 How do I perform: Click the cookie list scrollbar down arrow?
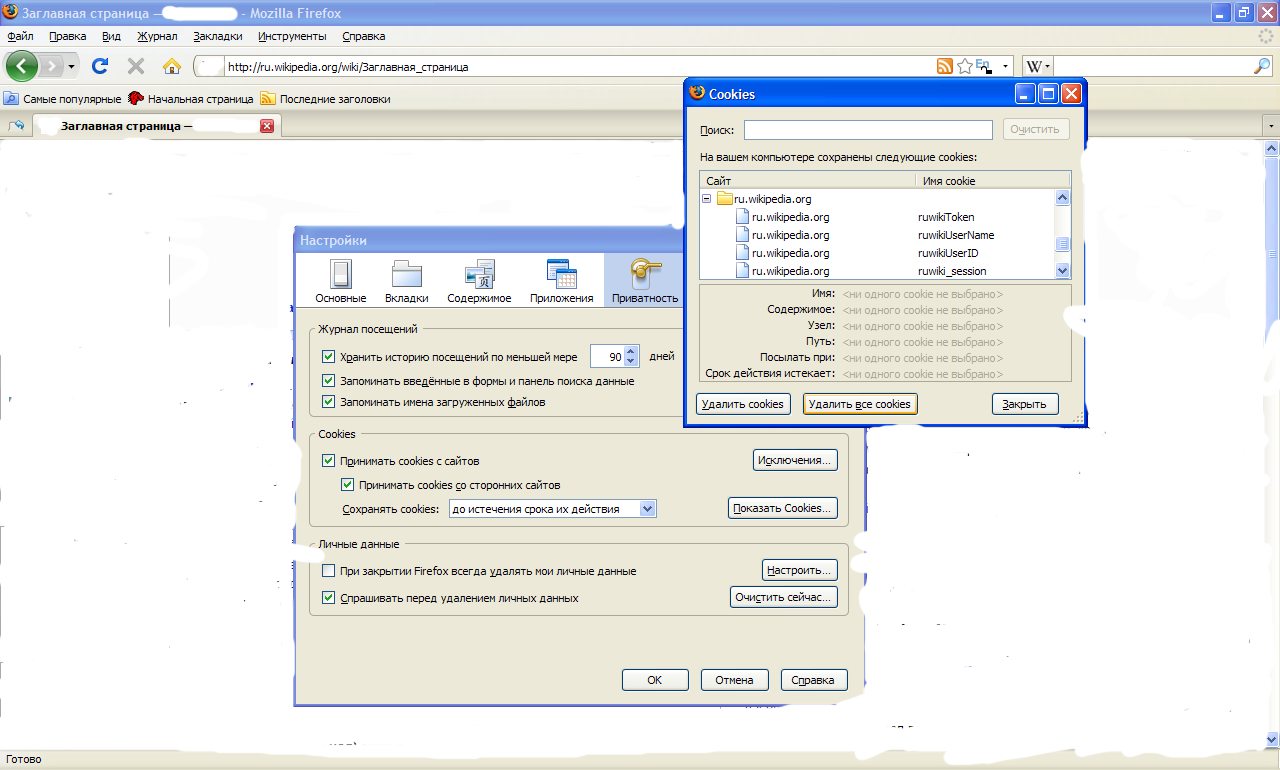click(1063, 270)
